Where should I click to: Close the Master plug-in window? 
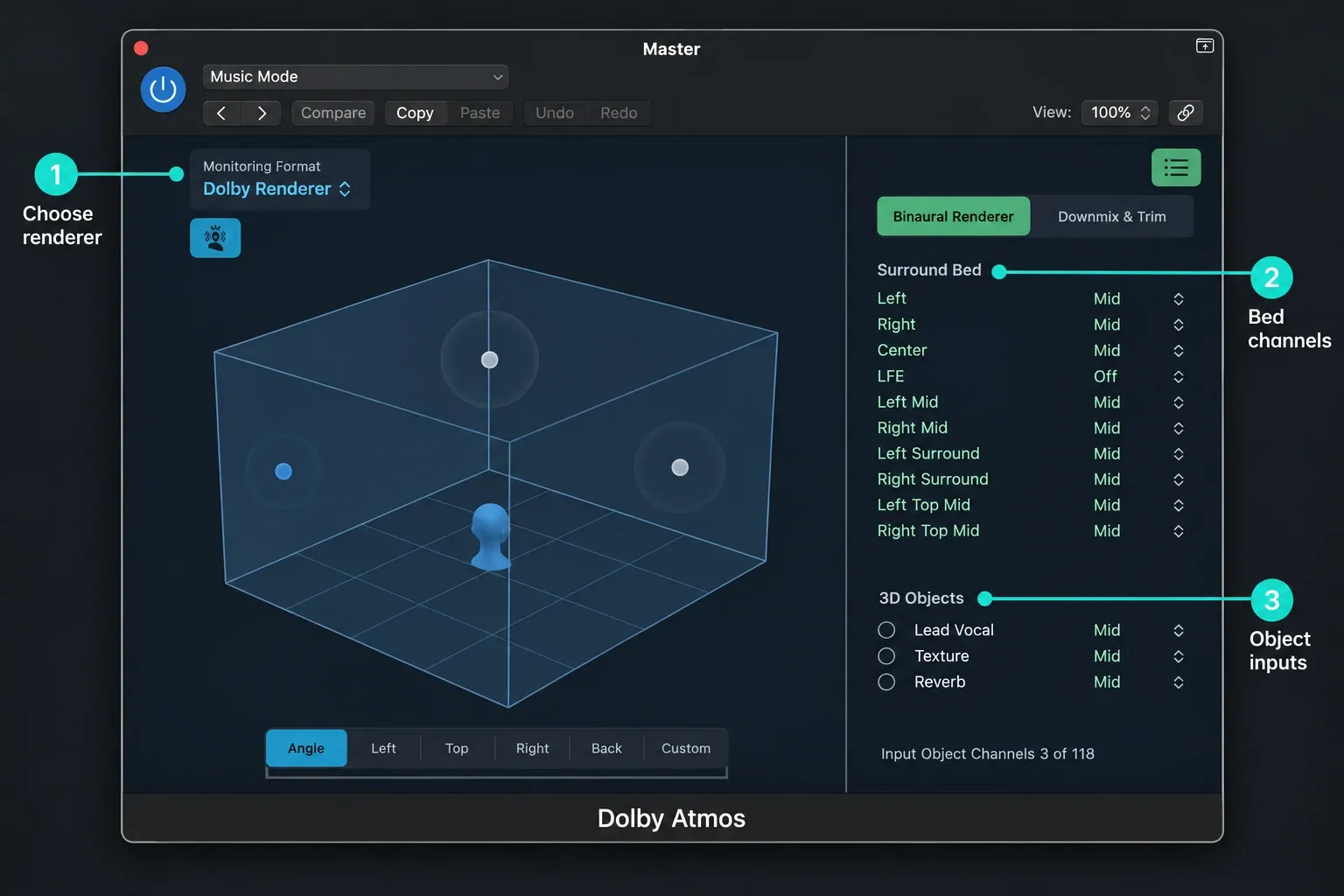pos(141,48)
